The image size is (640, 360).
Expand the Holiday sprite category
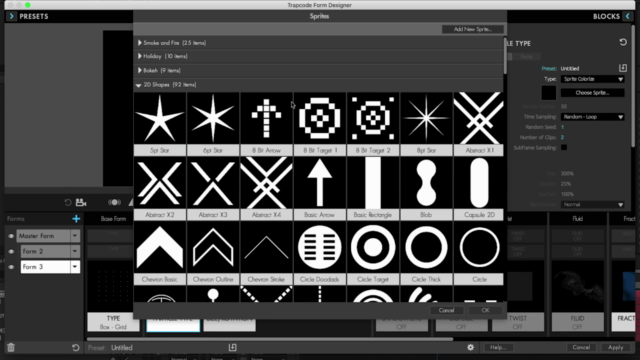pos(140,56)
